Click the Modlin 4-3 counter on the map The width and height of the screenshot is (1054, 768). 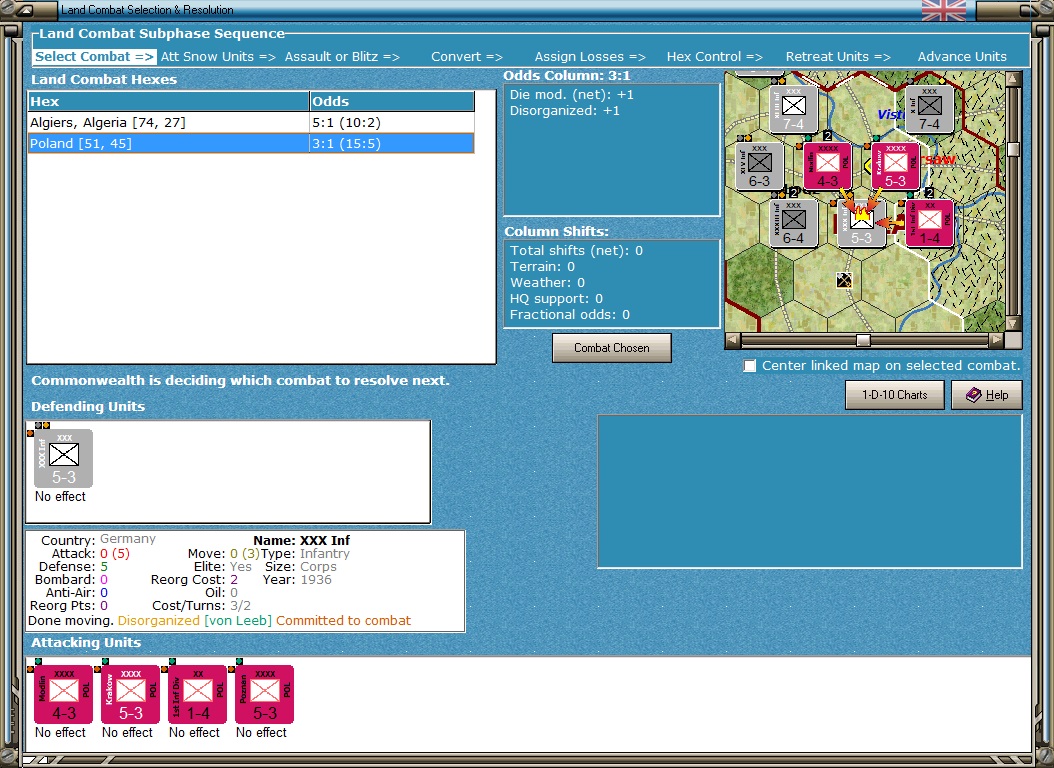[x=827, y=166]
